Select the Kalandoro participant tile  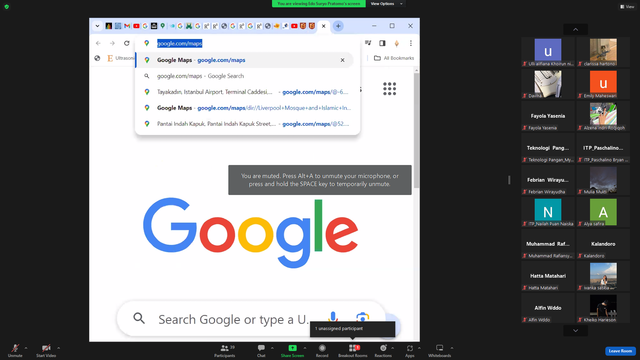603,244
